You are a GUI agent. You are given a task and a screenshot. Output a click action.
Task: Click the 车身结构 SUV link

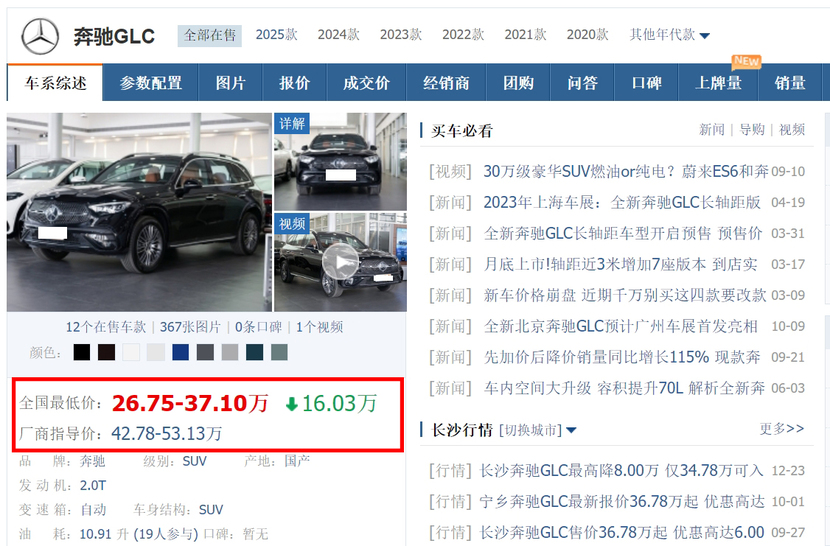(x=211, y=510)
